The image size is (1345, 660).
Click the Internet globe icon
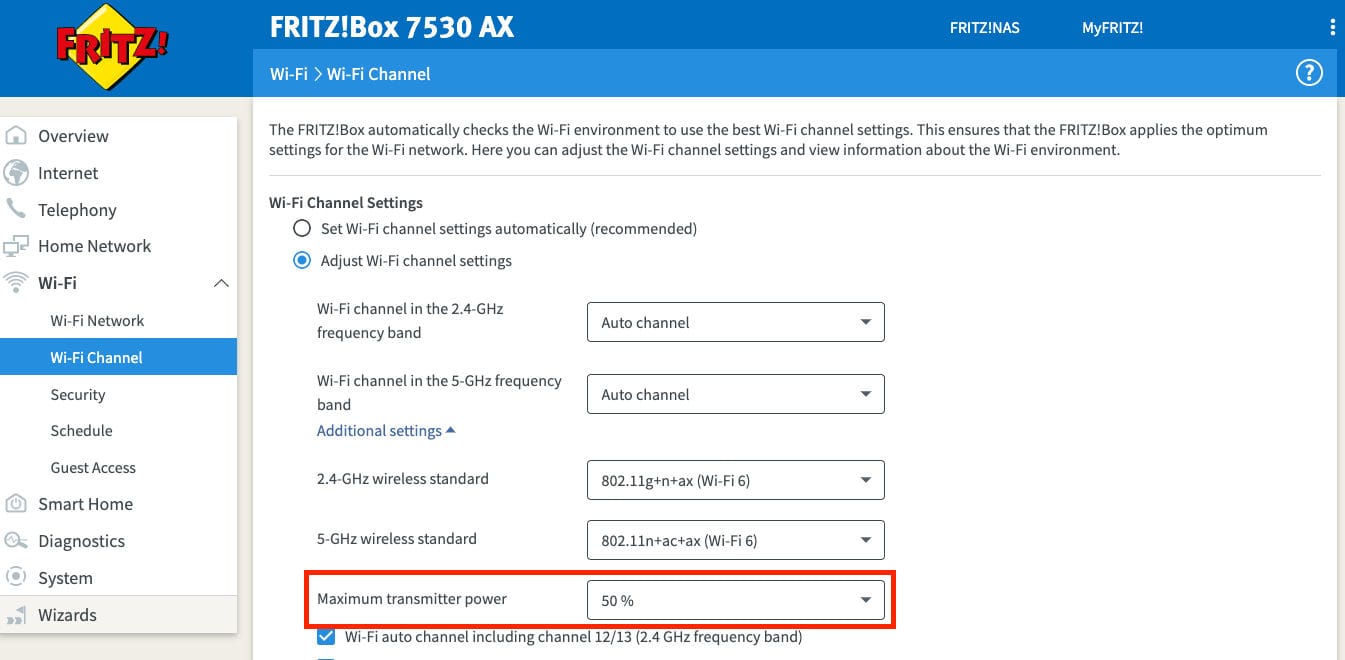(16, 173)
